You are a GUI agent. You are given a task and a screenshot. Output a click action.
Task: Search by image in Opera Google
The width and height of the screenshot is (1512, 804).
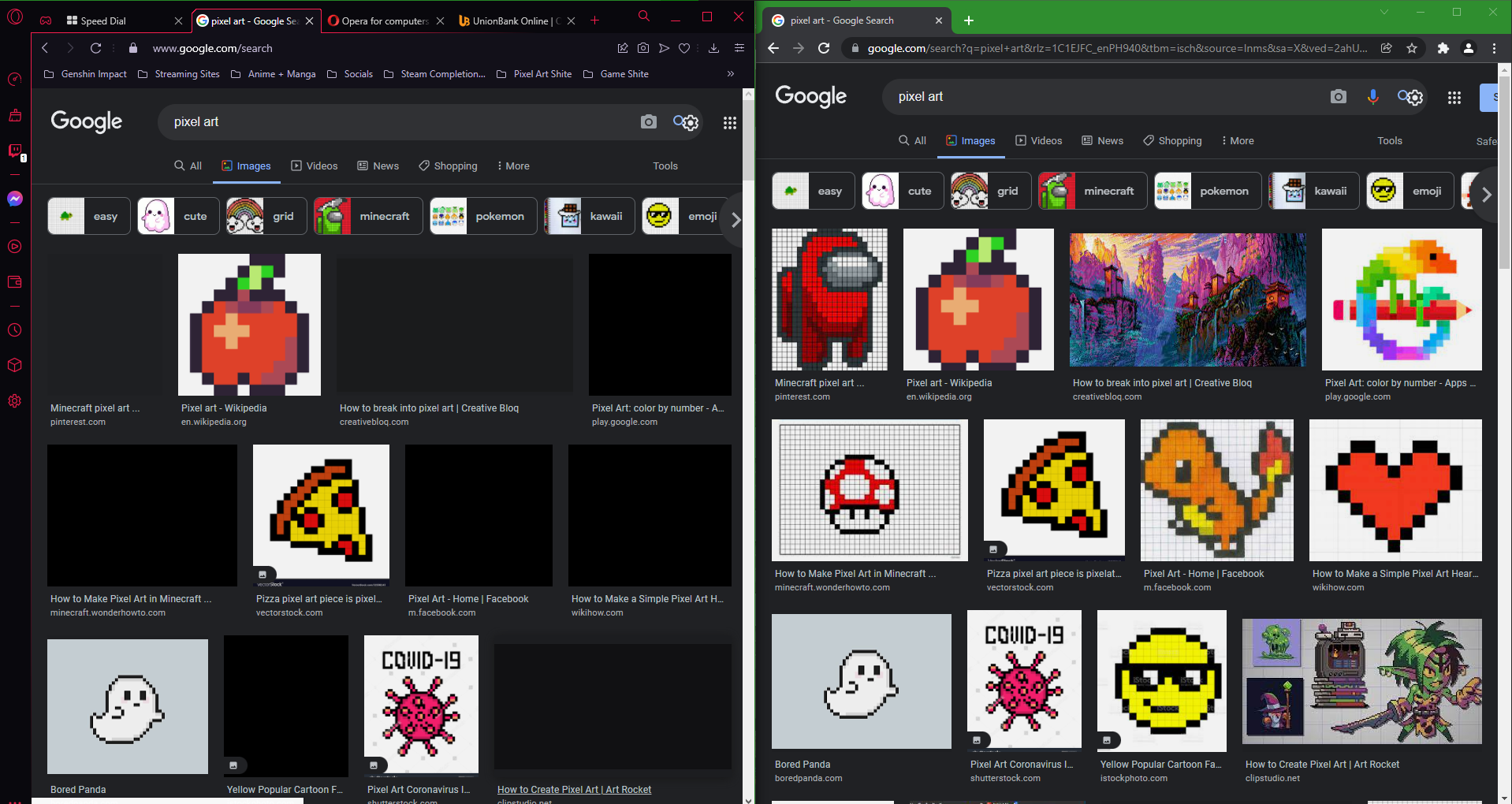pos(648,121)
